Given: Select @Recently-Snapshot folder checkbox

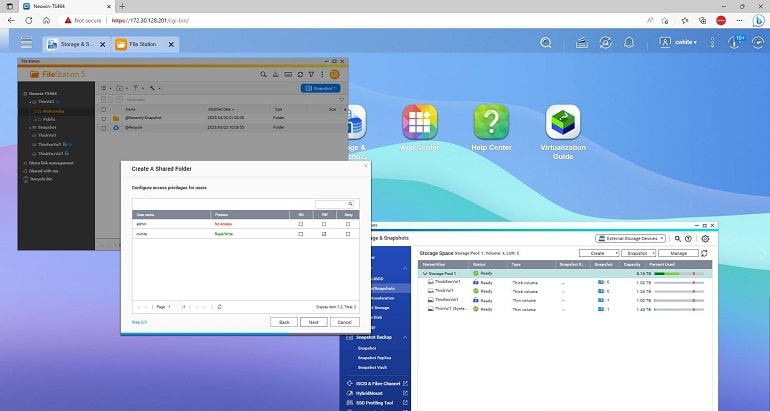Looking at the screenshot, I should click(x=104, y=118).
